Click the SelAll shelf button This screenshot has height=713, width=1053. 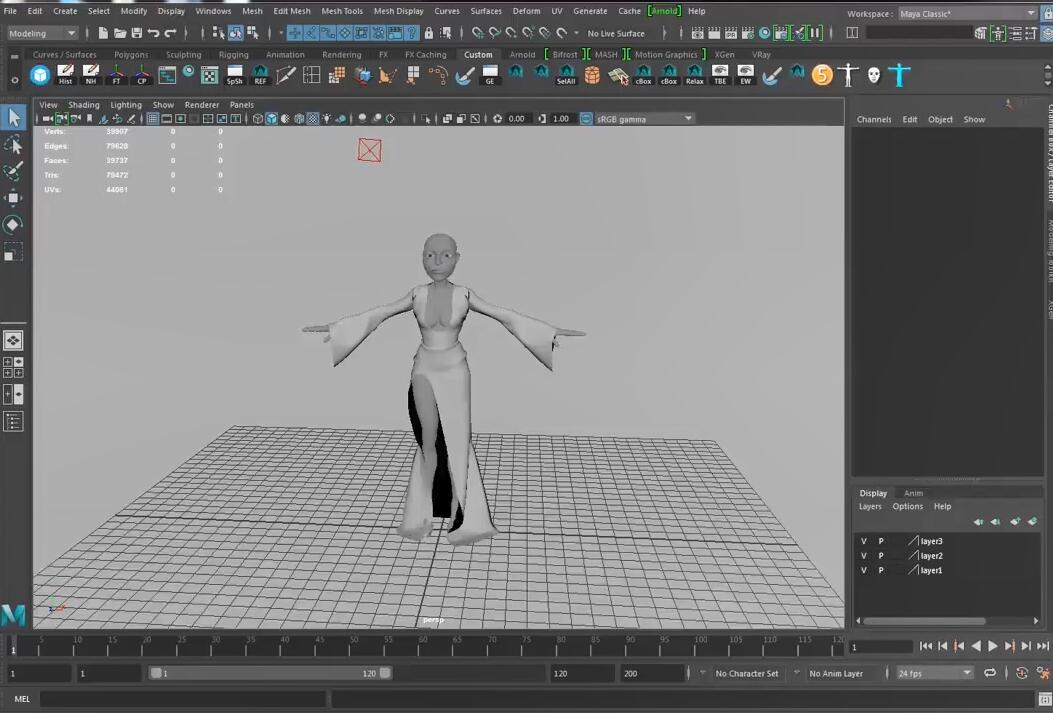566,75
